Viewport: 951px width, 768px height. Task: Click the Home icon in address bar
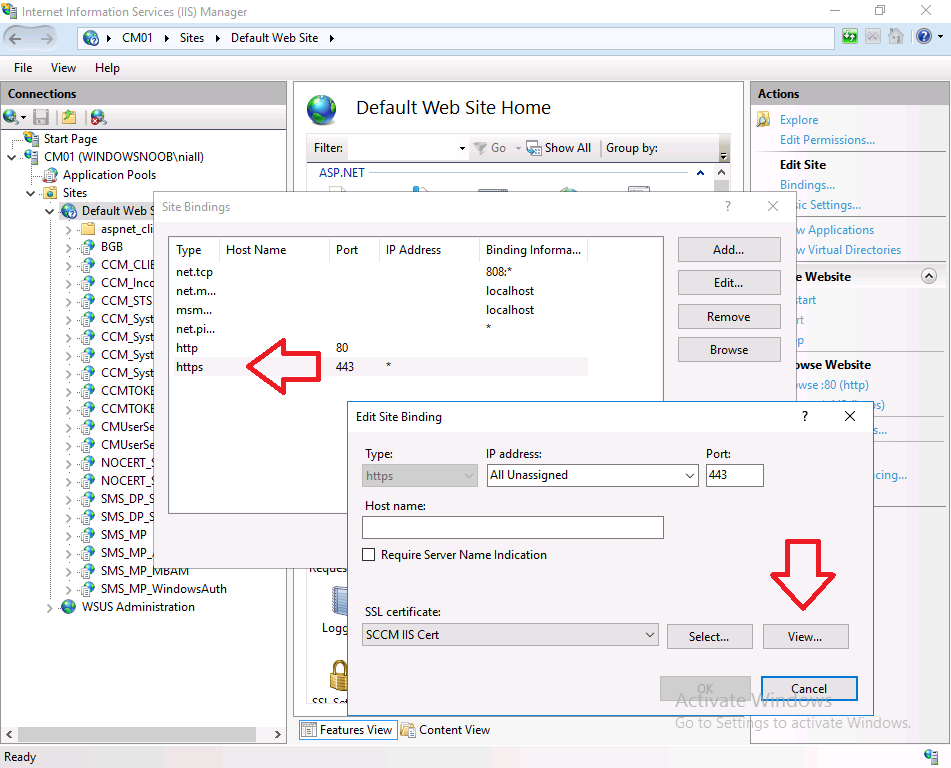(896, 37)
